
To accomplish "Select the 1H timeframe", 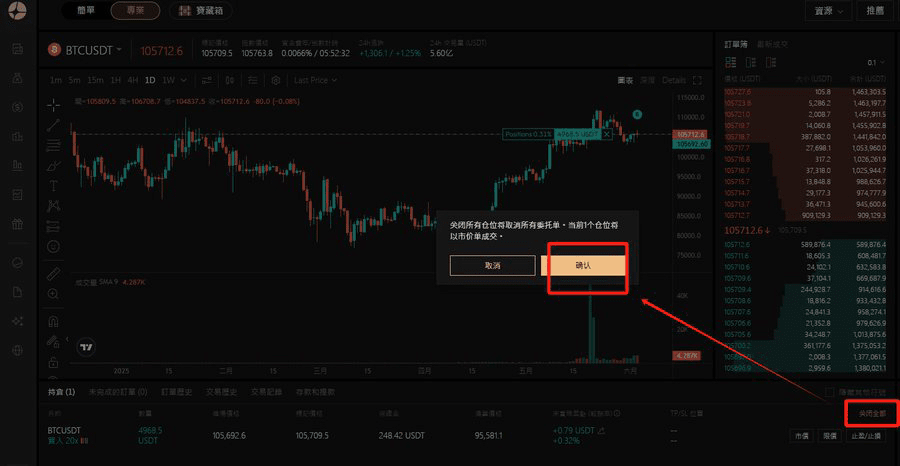I will (x=116, y=80).
